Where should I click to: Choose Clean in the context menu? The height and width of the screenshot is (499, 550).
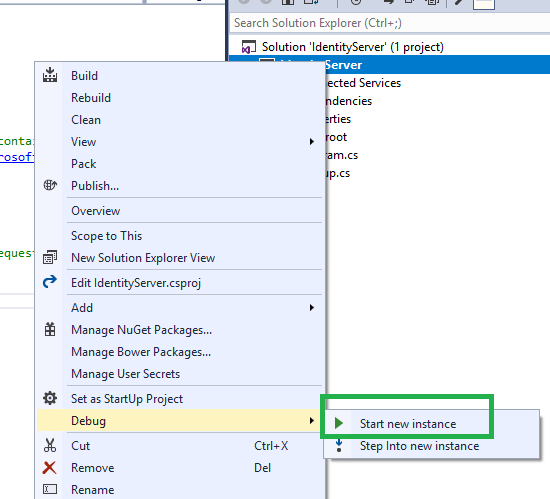tap(86, 120)
